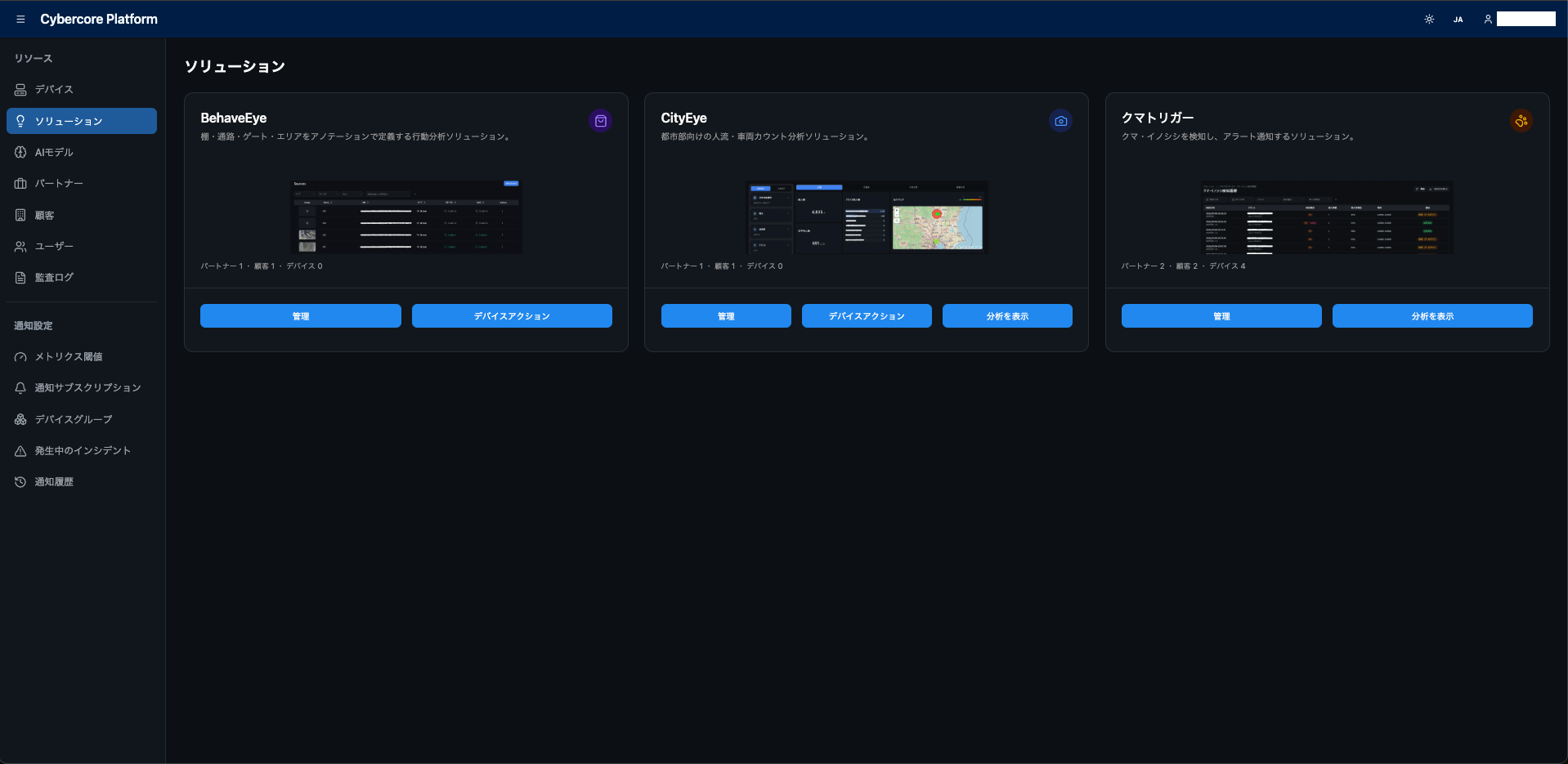Toggle the hamburger sidebar menu
This screenshot has height=764, width=1568.
(x=20, y=19)
